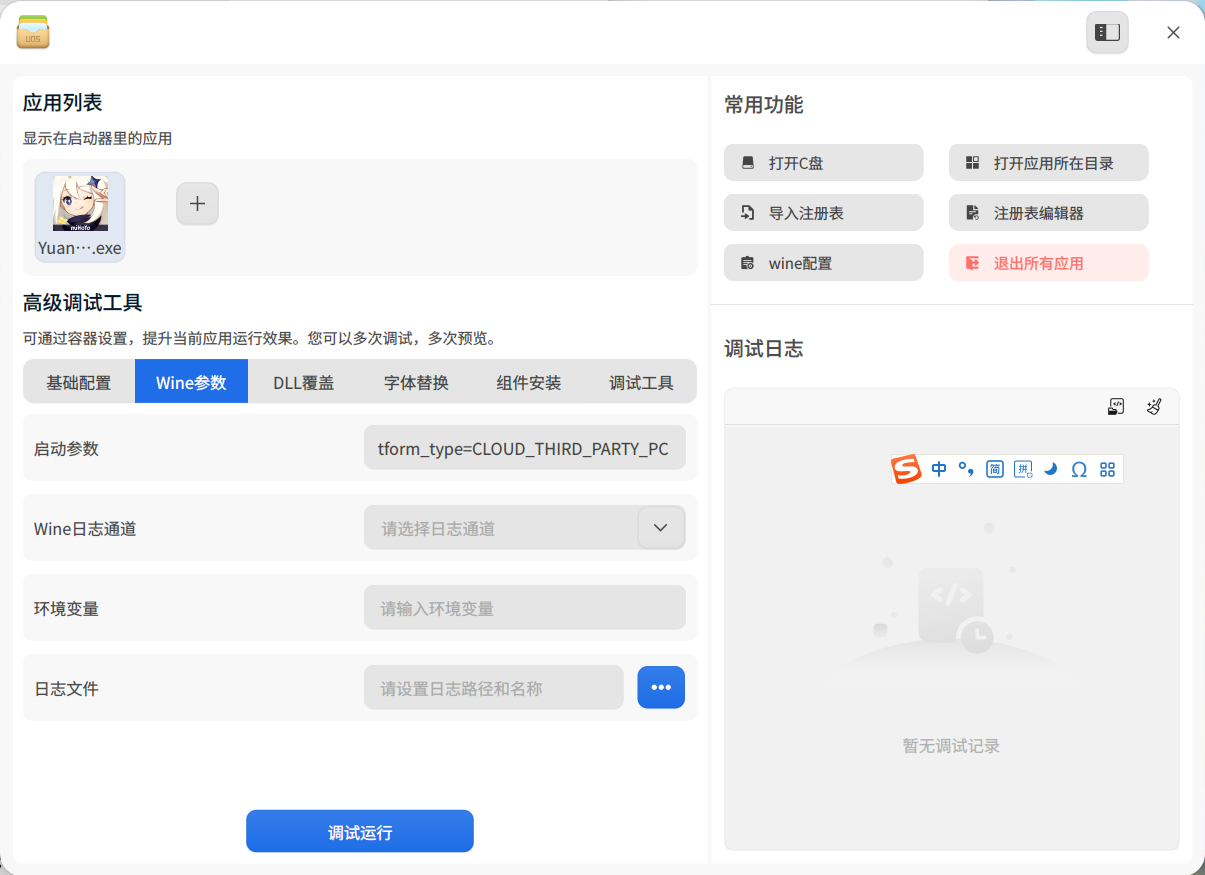Switch to Wine参数 tab
Image resolution: width=1205 pixels, height=875 pixels.
pos(191,382)
